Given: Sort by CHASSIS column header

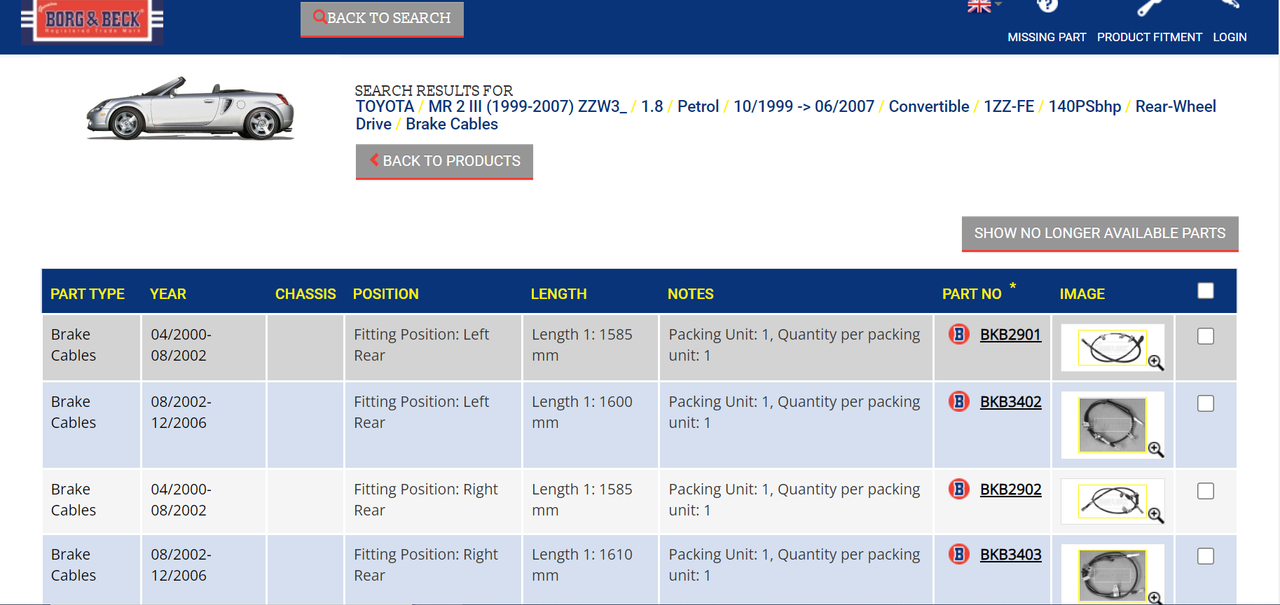Looking at the screenshot, I should click(x=306, y=294).
